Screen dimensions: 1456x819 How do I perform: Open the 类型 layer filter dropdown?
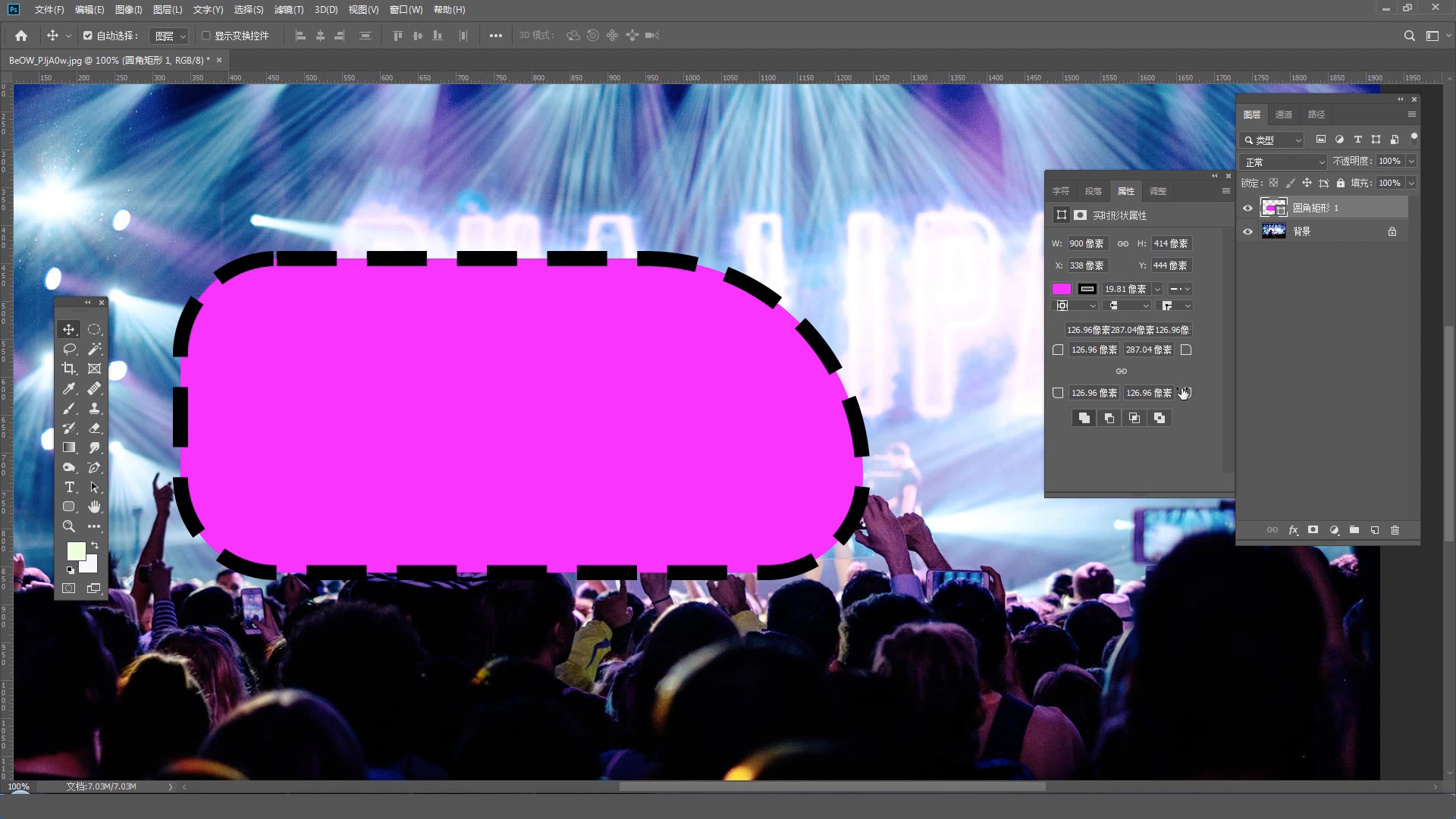1272,140
